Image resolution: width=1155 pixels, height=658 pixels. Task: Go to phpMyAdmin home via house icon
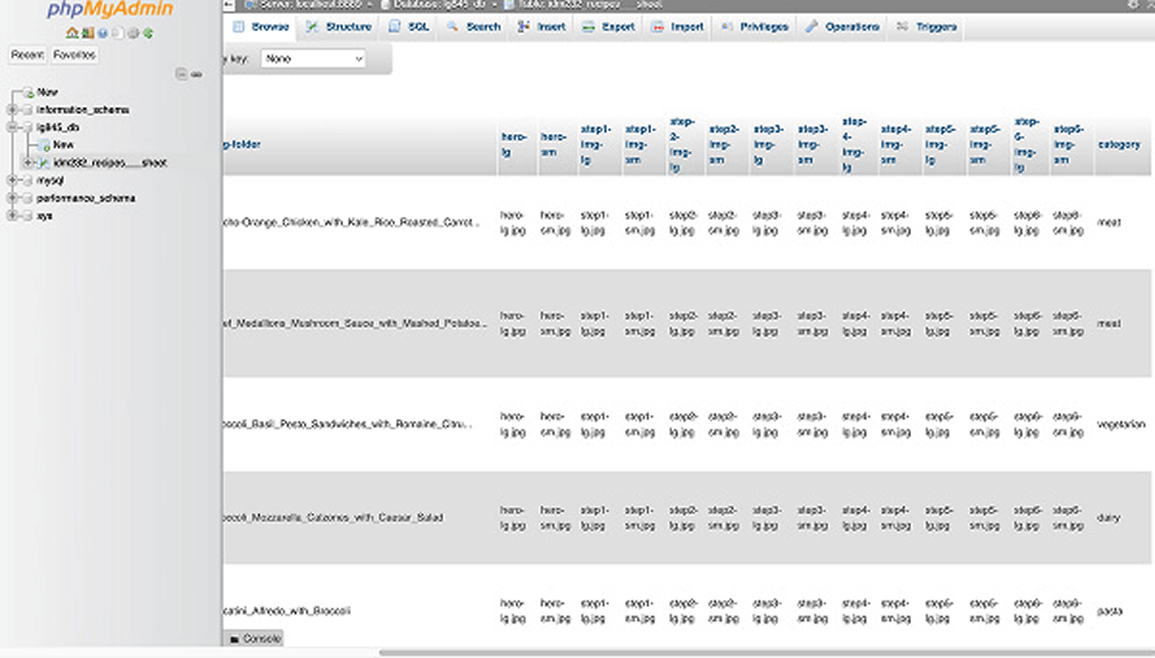click(x=71, y=33)
